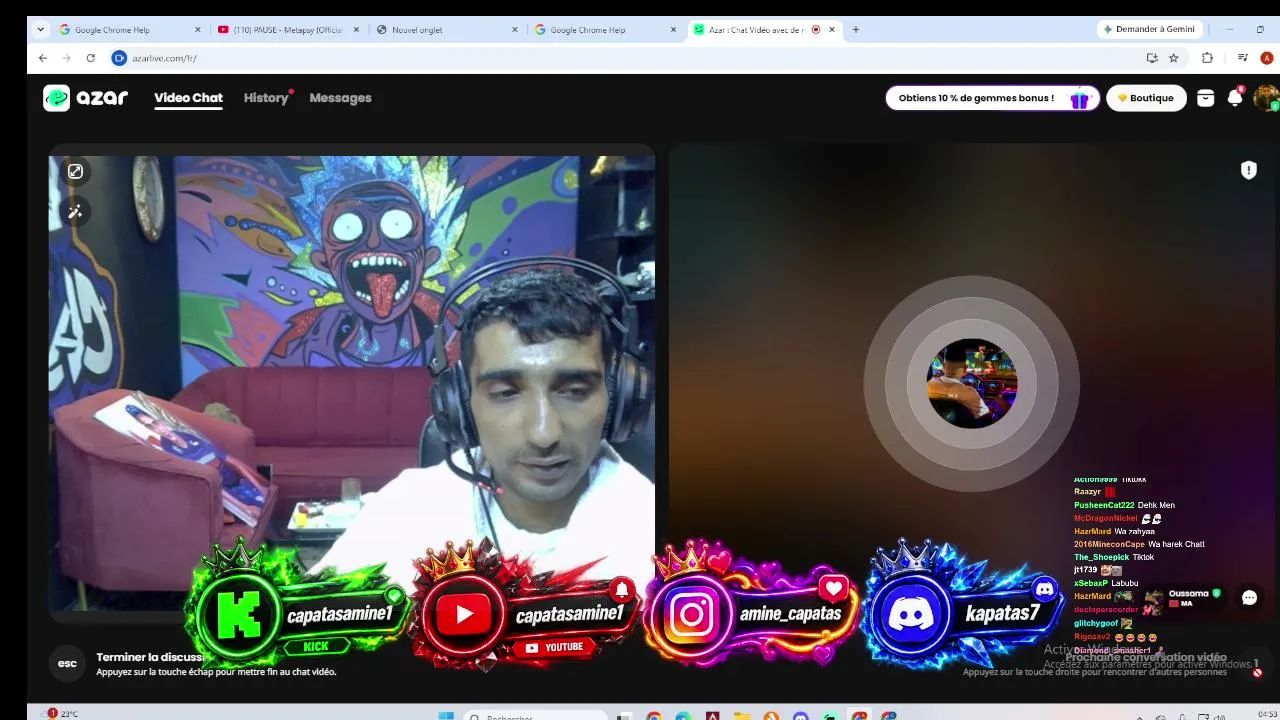The image size is (1280, 720).
Task: Open the chat bubble next to Oussama
Action: click(1249, 598)
